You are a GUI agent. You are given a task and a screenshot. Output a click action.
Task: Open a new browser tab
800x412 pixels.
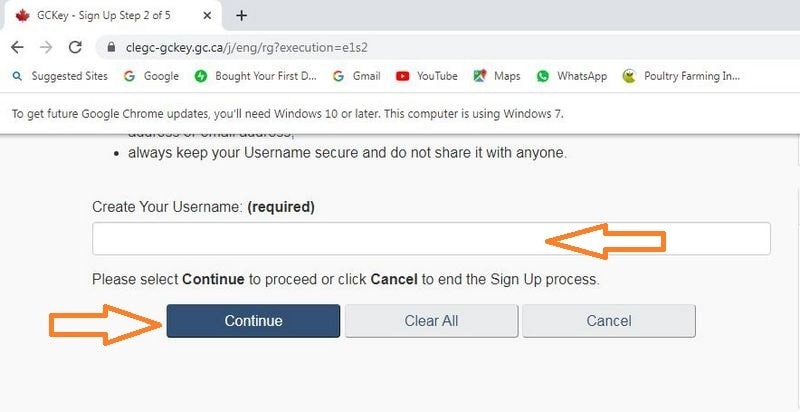pyautogui.click(x=241, y=15)
